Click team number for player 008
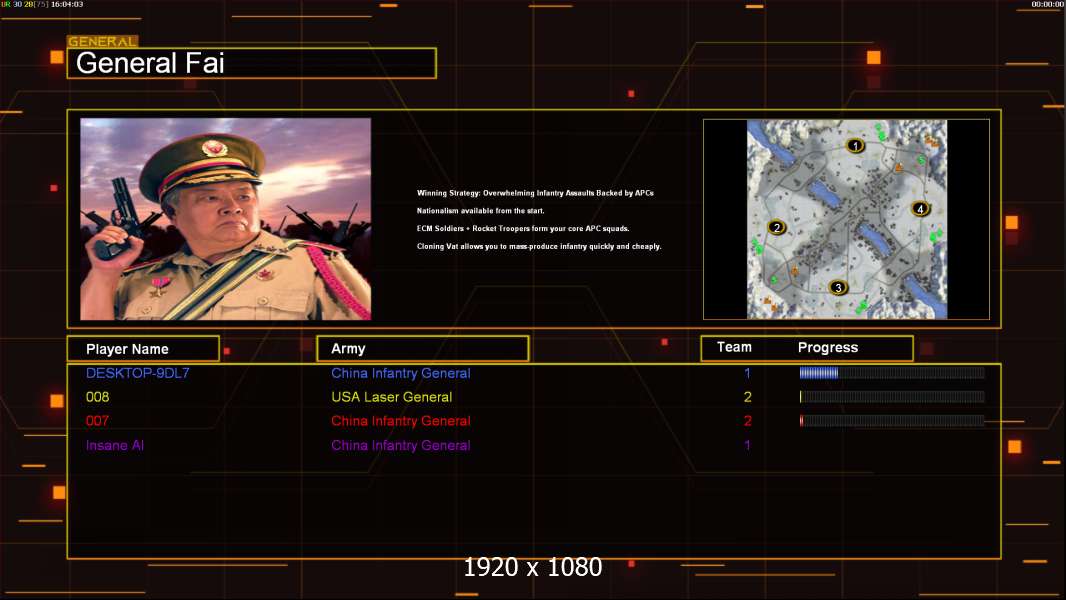The image size is (1066, 600). click(747, 397)
